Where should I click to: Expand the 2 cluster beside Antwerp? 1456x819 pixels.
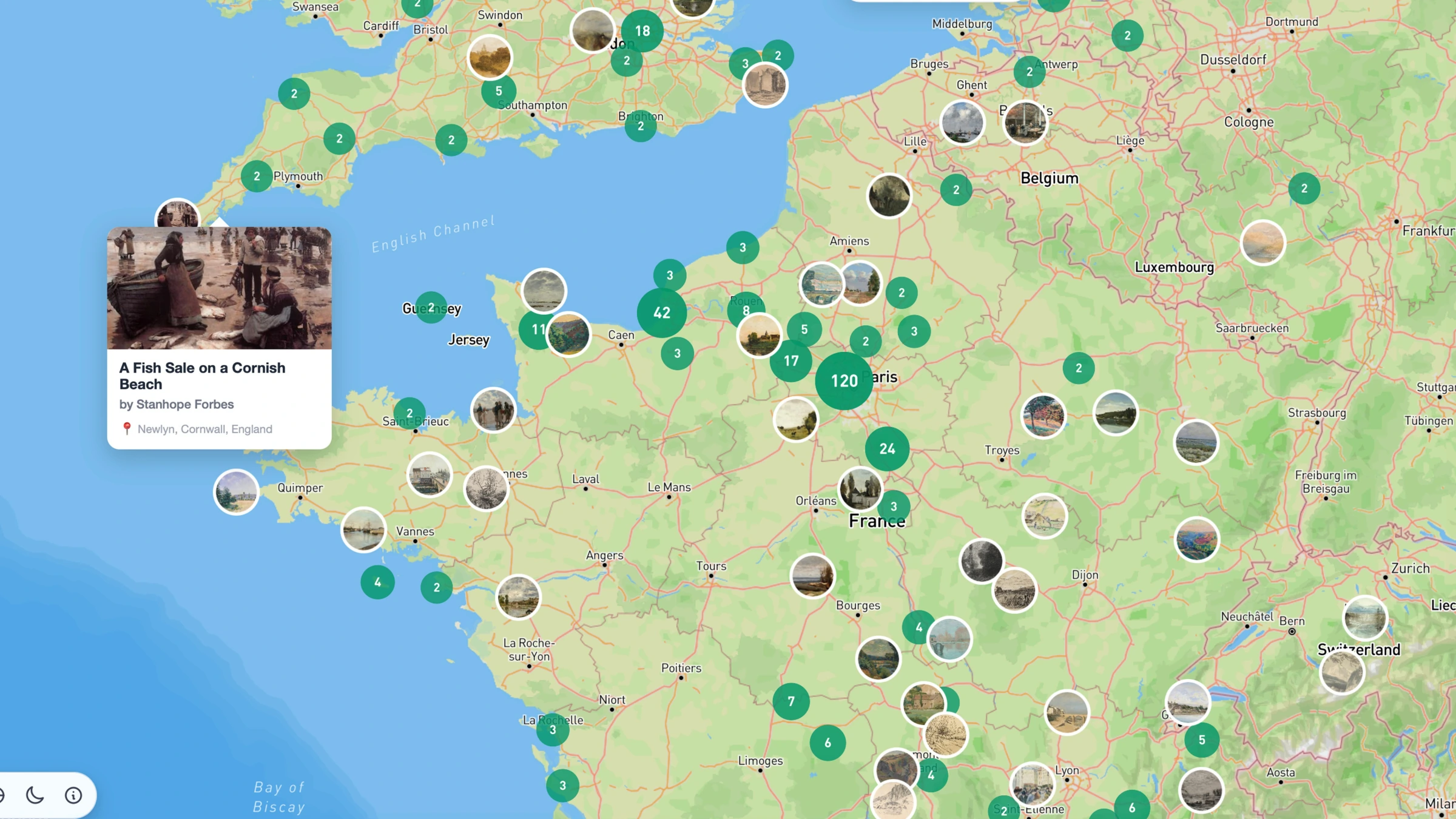[x=1030, y=72]
